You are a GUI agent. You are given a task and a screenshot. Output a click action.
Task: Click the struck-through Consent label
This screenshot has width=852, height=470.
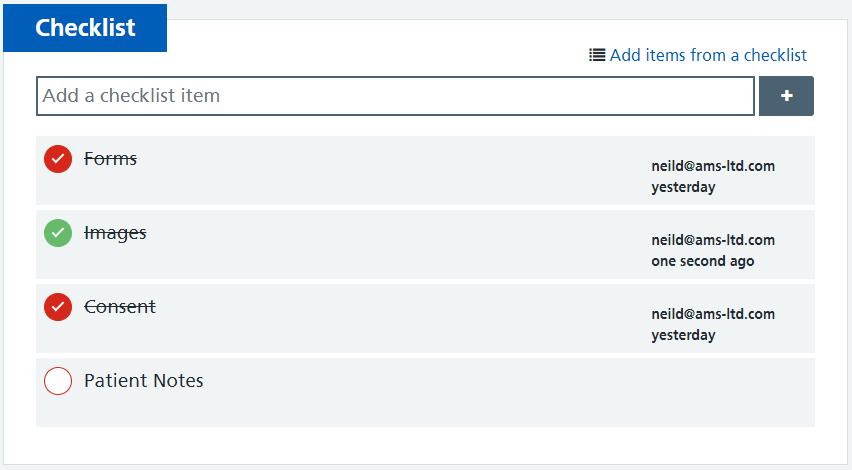(120, 306)
